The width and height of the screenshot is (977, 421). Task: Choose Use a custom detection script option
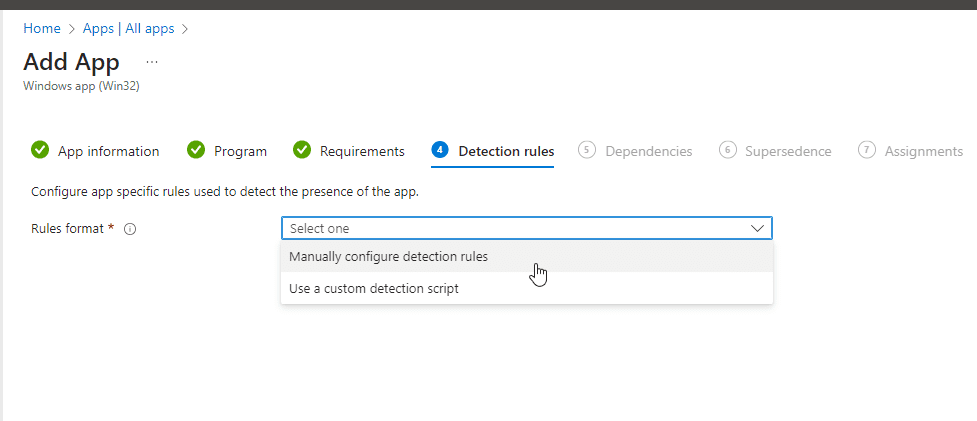374,289
